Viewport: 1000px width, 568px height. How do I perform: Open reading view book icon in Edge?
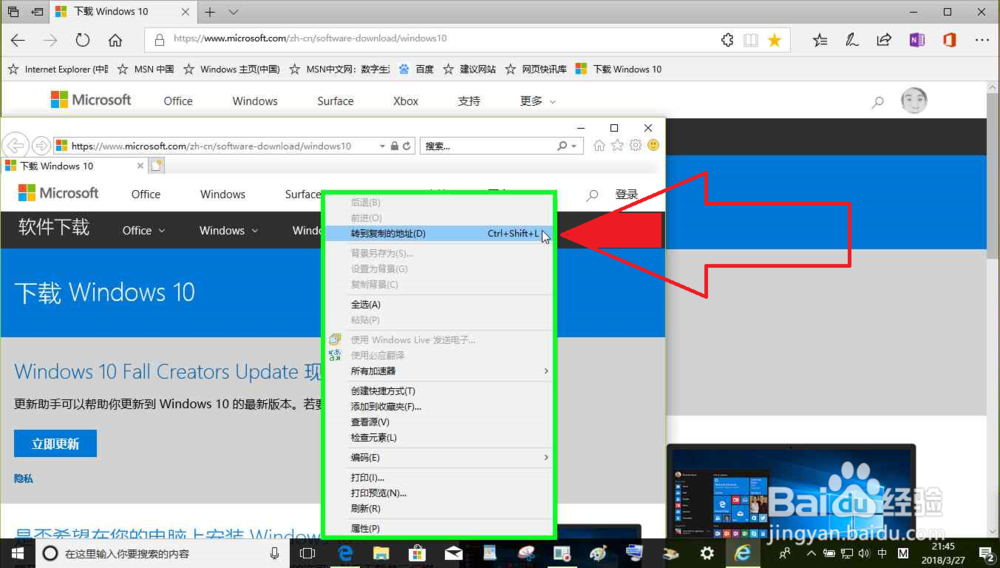[x=751, y=40]
